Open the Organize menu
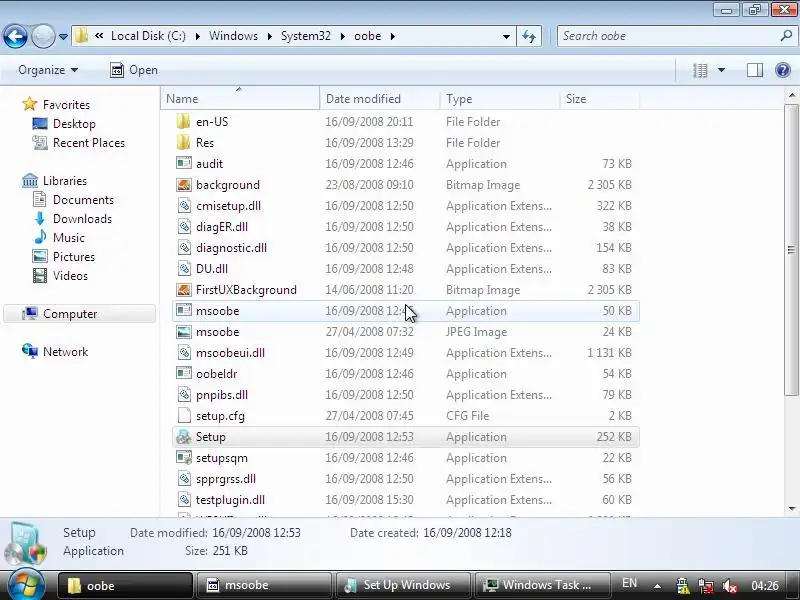Image resolution: width=800 pixels, height=600 pixels. (x=48, y=70)
